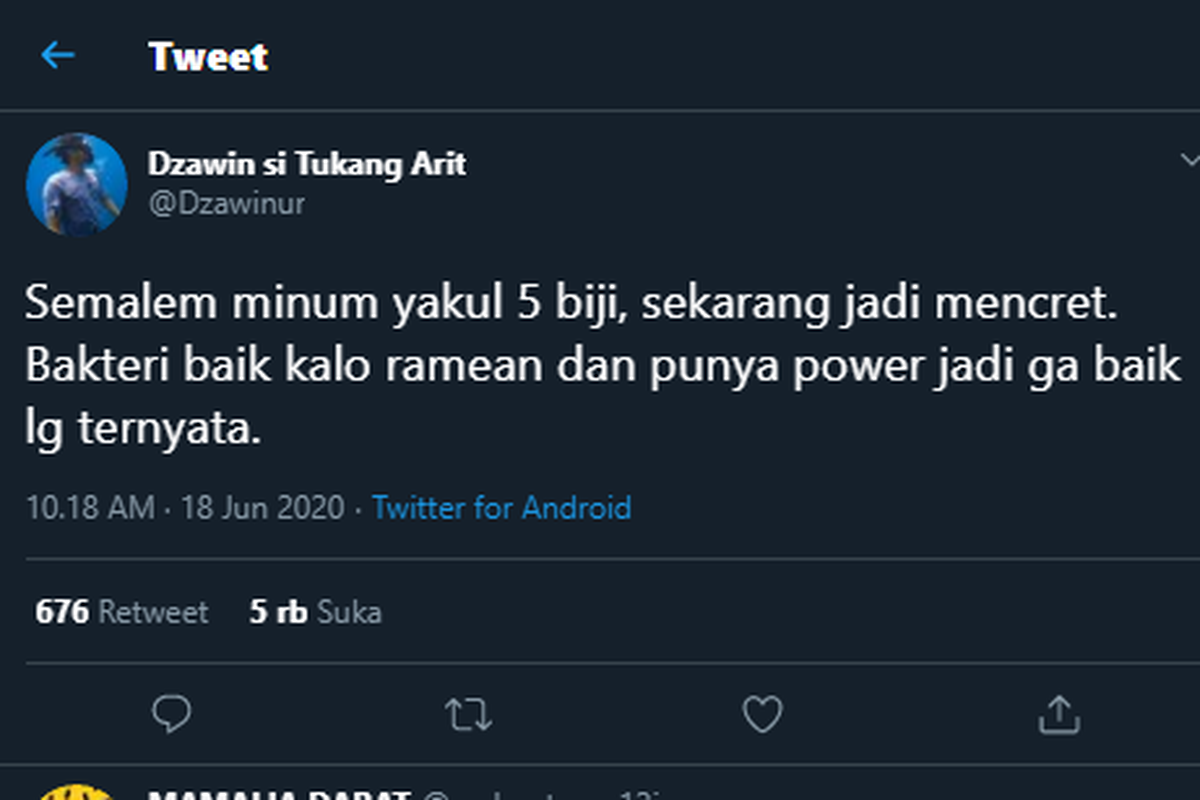Retweet using the arrows icon

click(467, 714)
